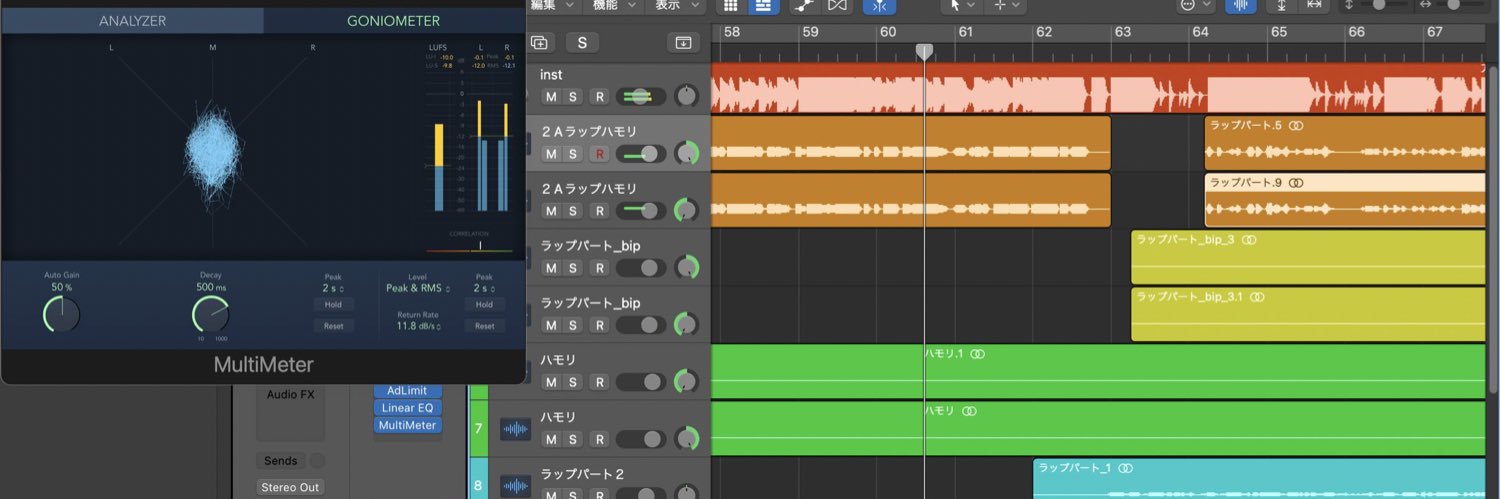Record-enable track 7 ハモリ
Viewport: 1500px width, 499px height.
click(599, 439)
